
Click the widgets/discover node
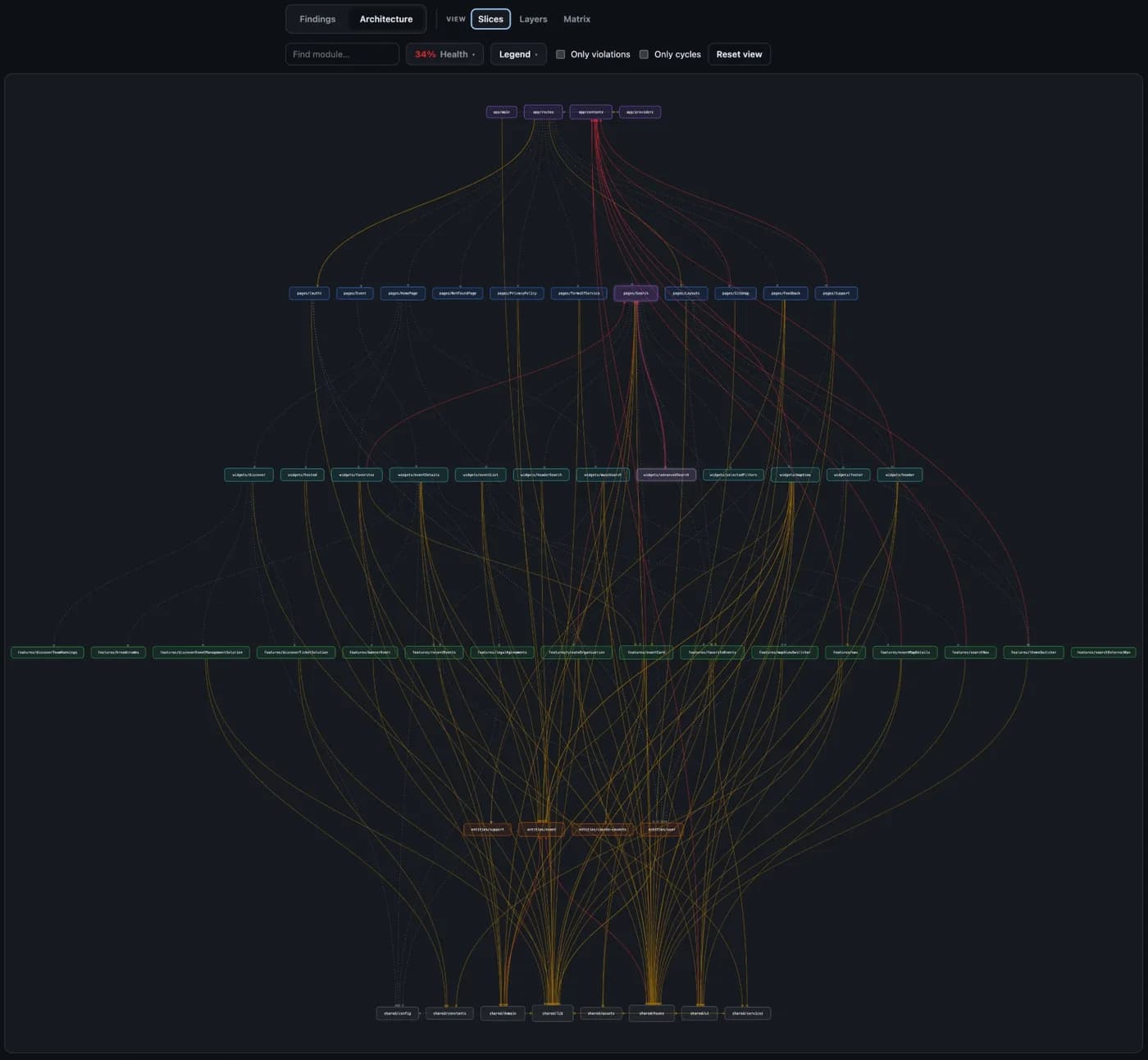[x=248, y=475]
